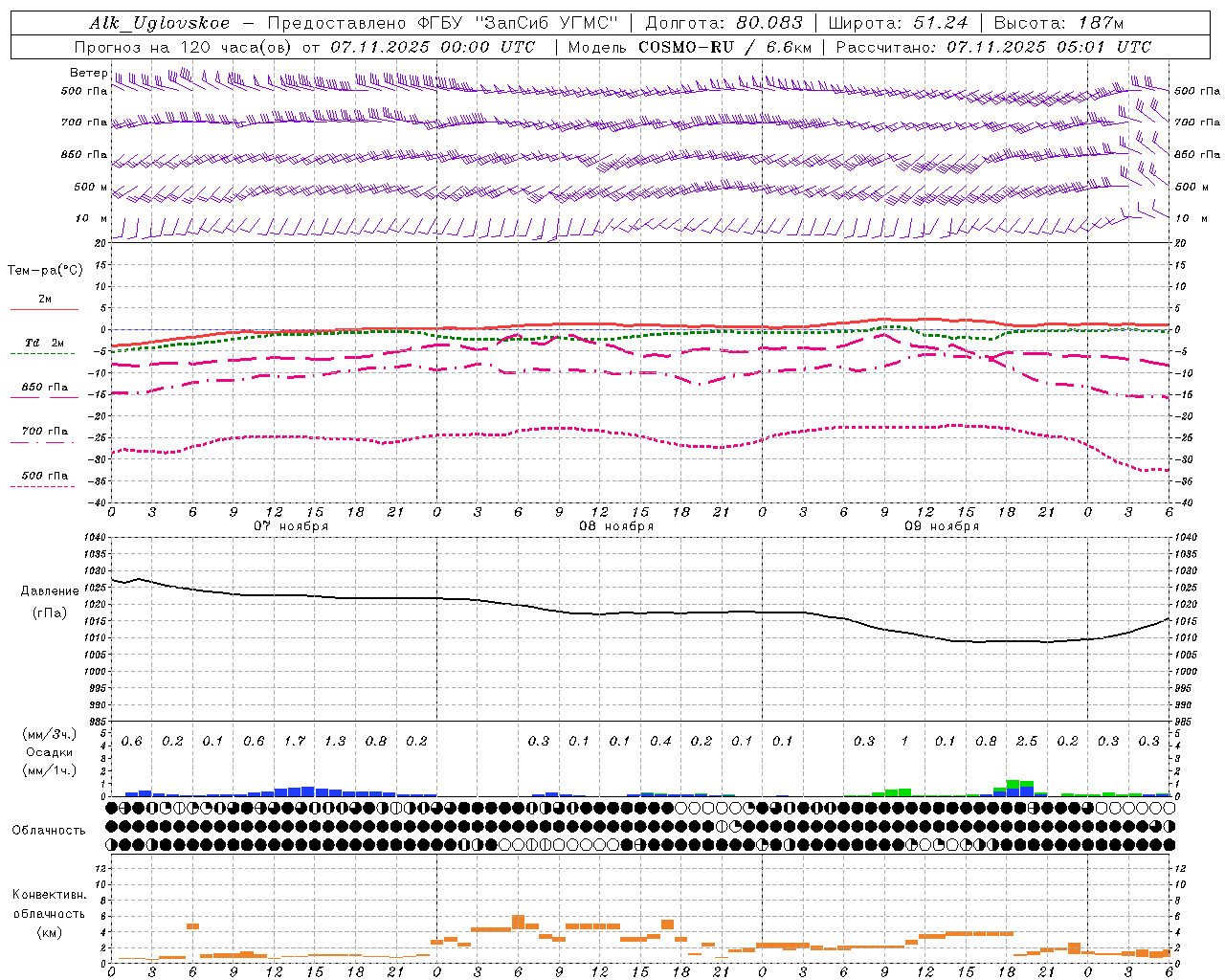This screenshot has width=1225, height=980.
Task: Click the Модель COSMO-RU / 6.6км label
Action: click(x=690, y=47)
